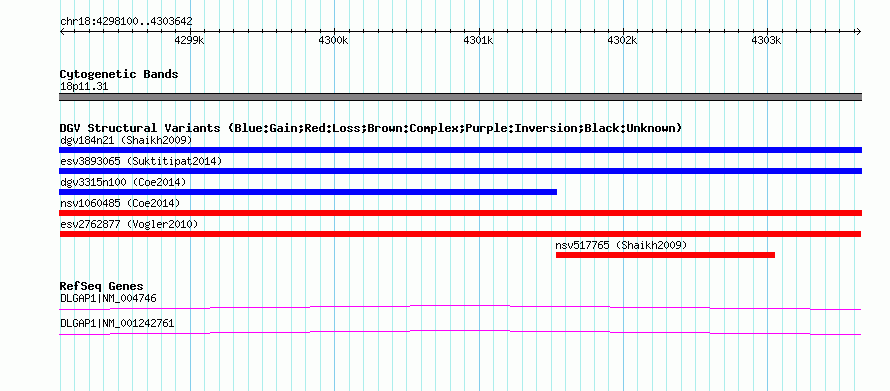Click the chr18:4298100..4303642 region label
890x391 pixels.
coord(126,22)
